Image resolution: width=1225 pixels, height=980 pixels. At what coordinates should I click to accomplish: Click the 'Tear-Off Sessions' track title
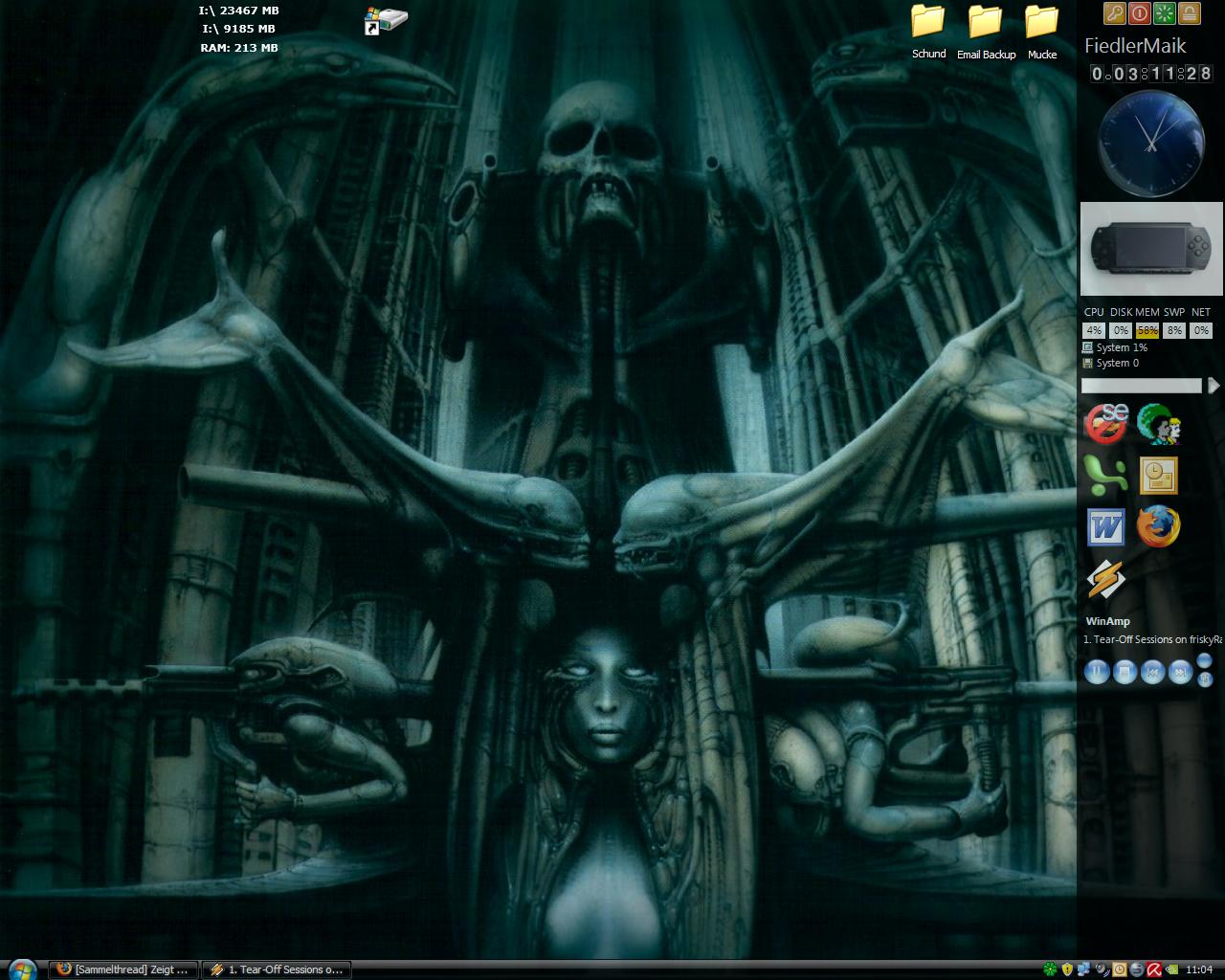[1152, 639]
